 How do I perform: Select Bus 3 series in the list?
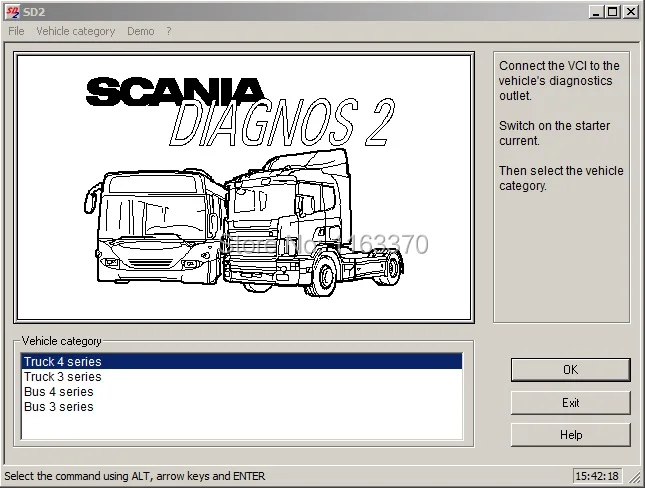(x=241, y=407)
